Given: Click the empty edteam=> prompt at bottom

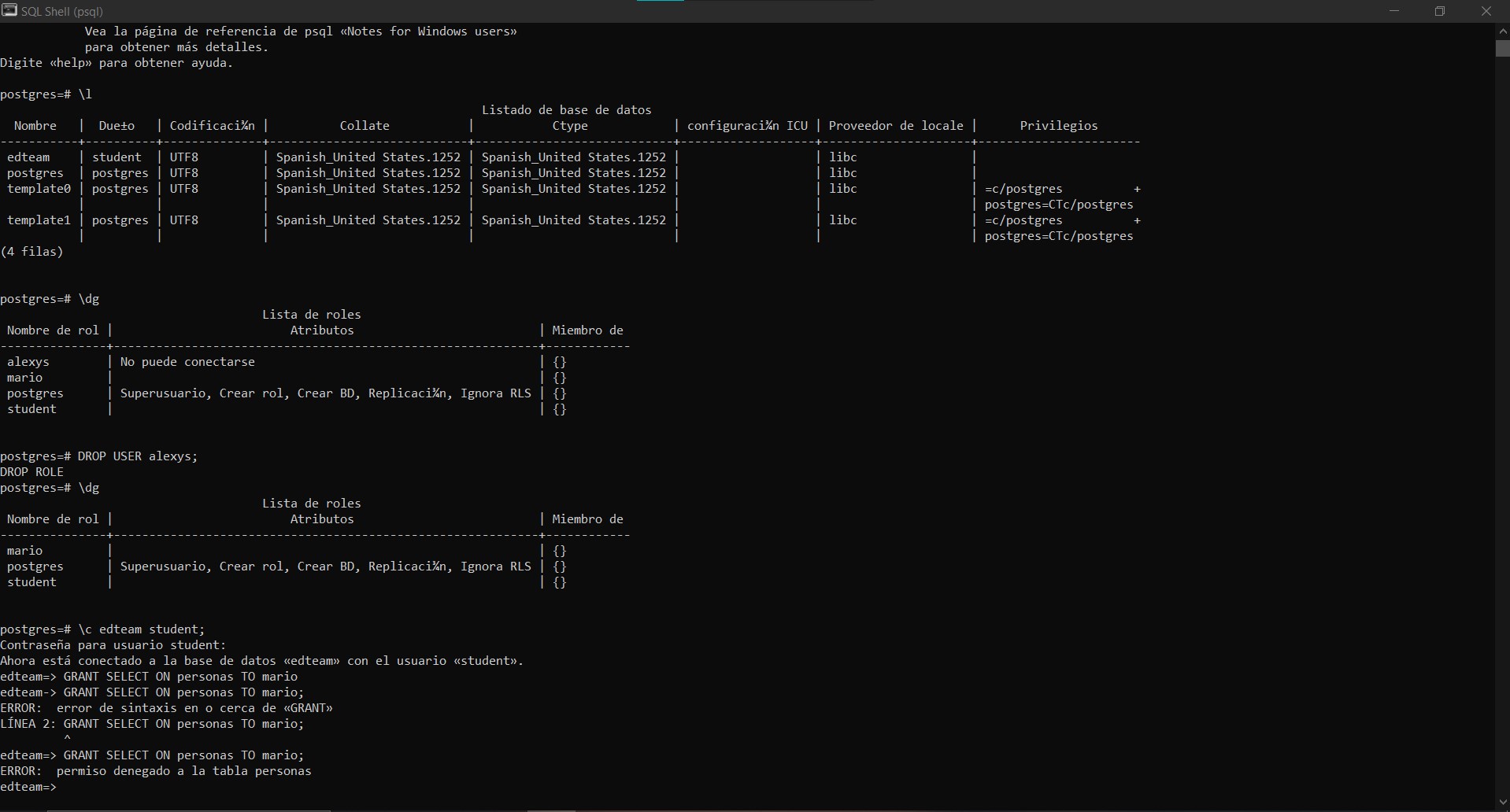Looking at the screenshot, I should click(28, 787).
